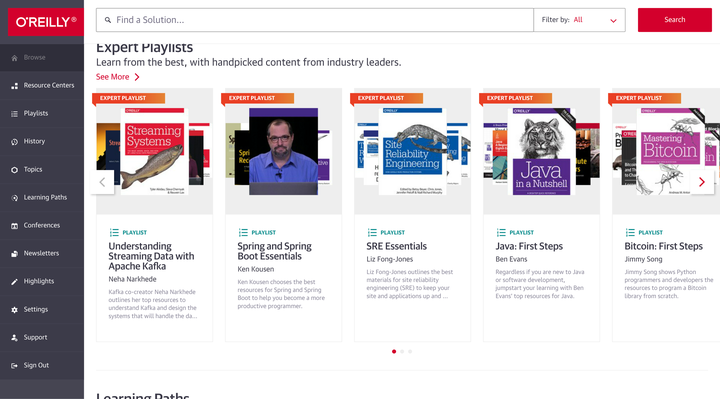Screen dimensions: 720x399
Task: Open the Browse menu item
Action: [42, 58]
